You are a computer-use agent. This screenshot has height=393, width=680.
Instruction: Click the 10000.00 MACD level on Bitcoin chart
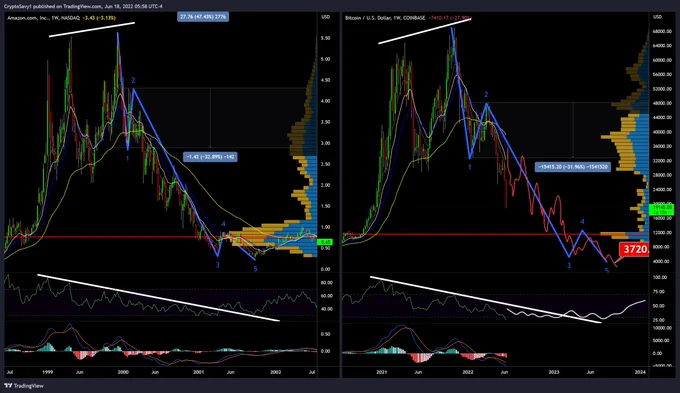click(x=662, y=328)
